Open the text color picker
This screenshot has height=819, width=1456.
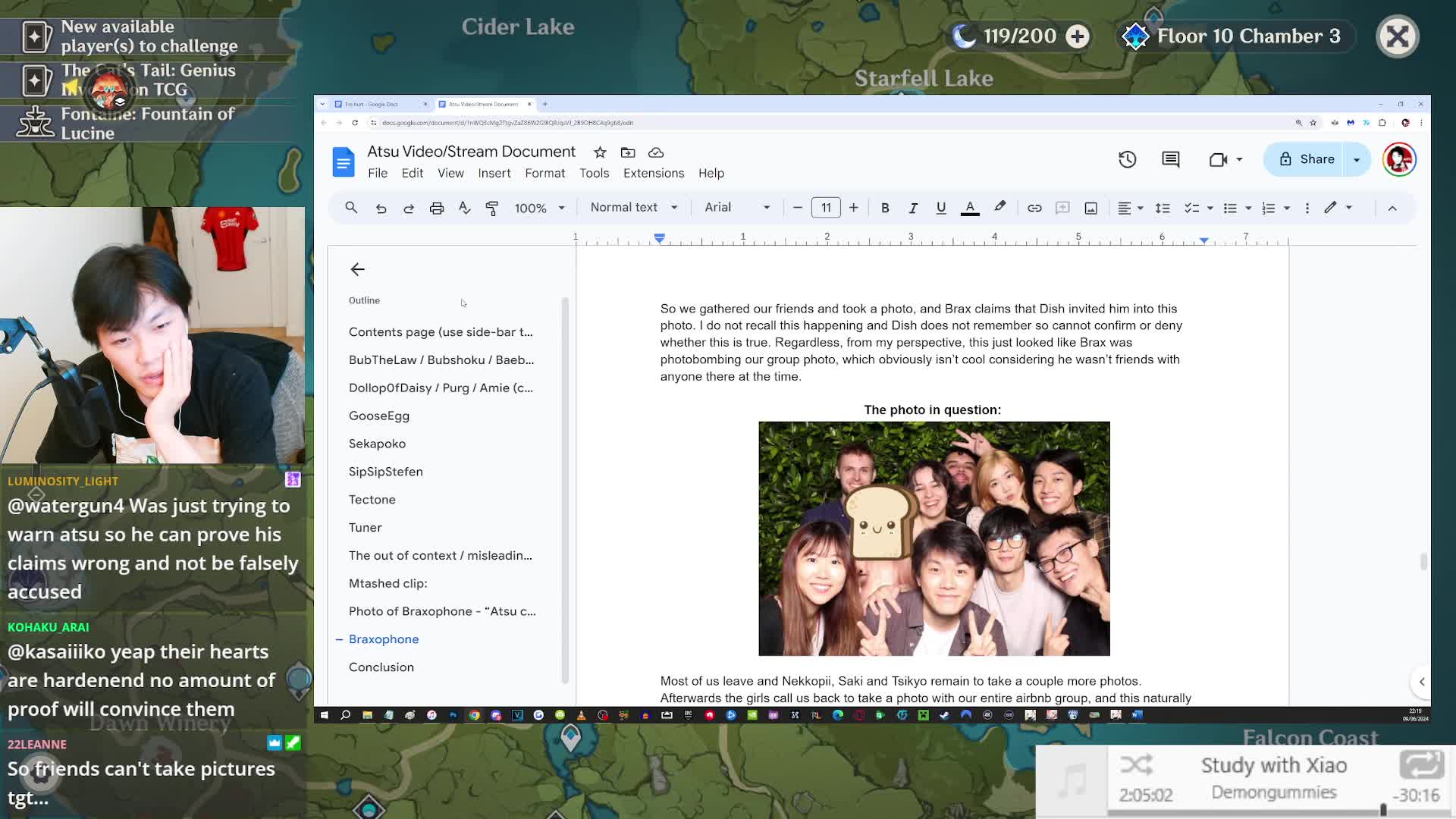970,208
